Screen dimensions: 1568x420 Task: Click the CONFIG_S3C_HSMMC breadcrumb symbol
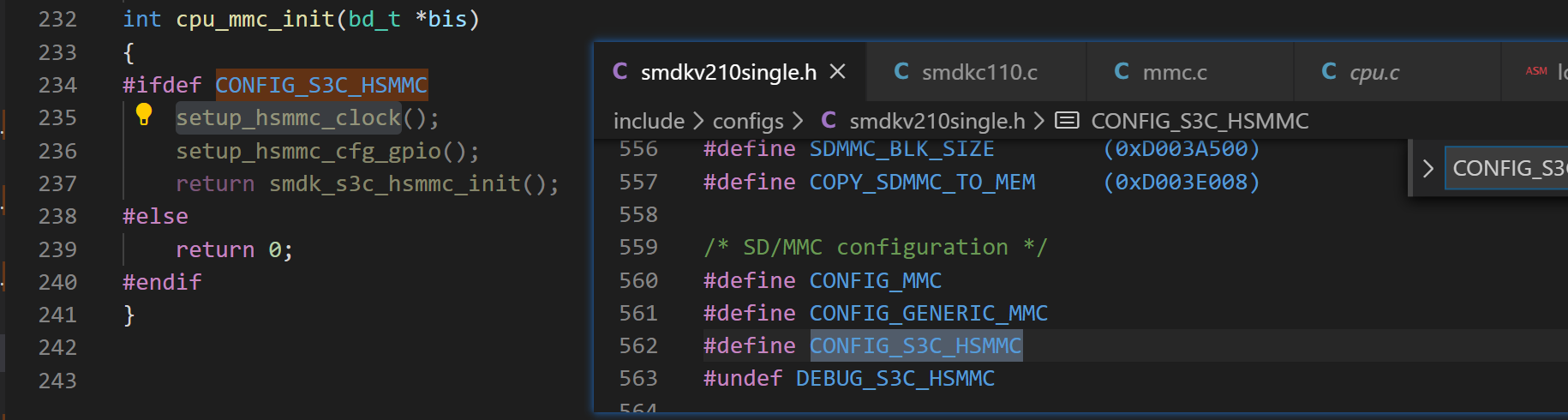1200,122
